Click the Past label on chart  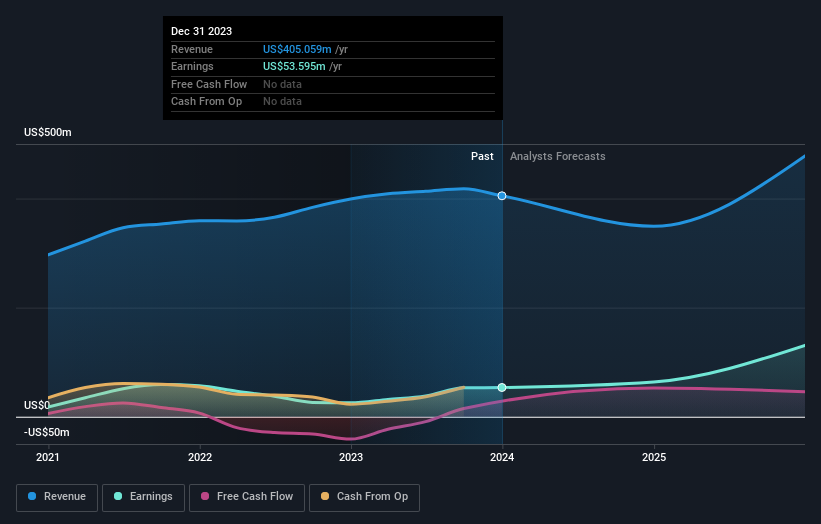coord(482,157)
